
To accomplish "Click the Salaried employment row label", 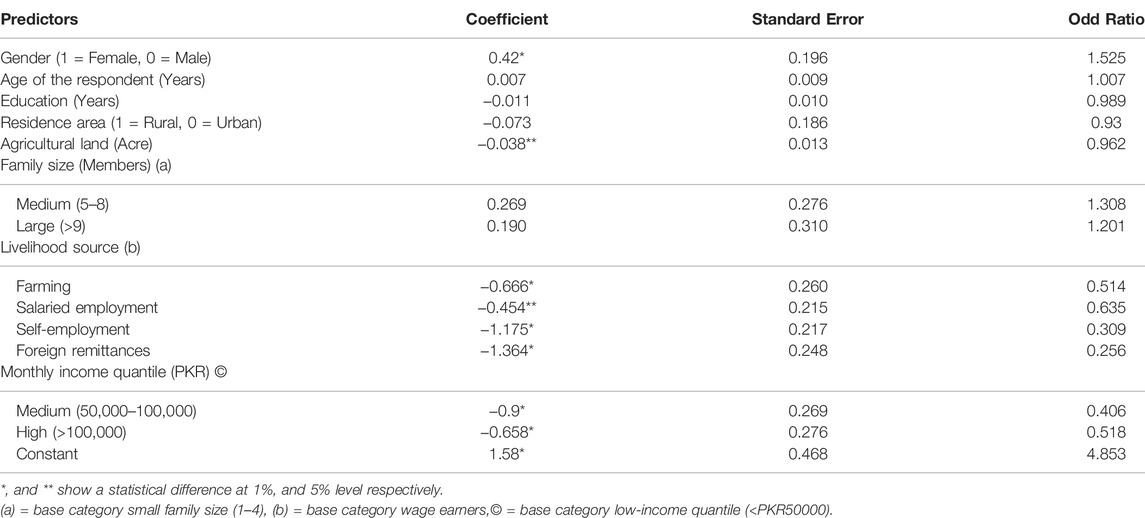I will [87, 308].
